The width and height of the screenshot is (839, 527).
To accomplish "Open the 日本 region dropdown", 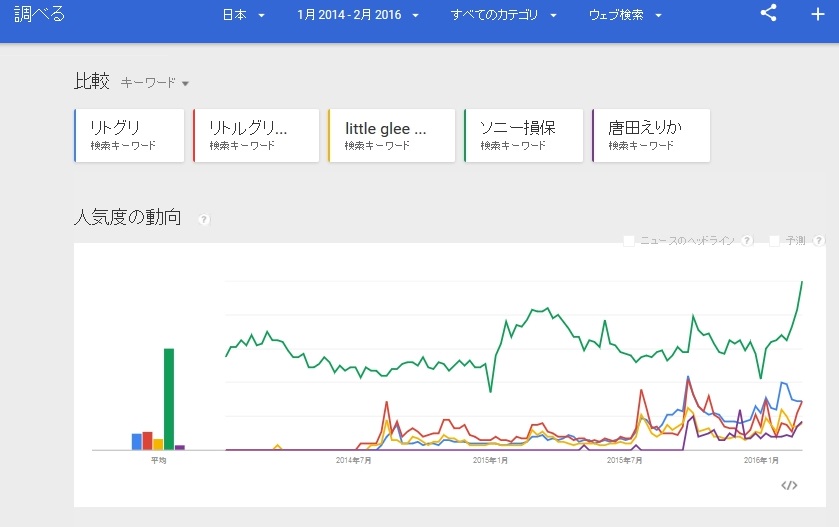I will pyautogui.click(x=243, y=15).
